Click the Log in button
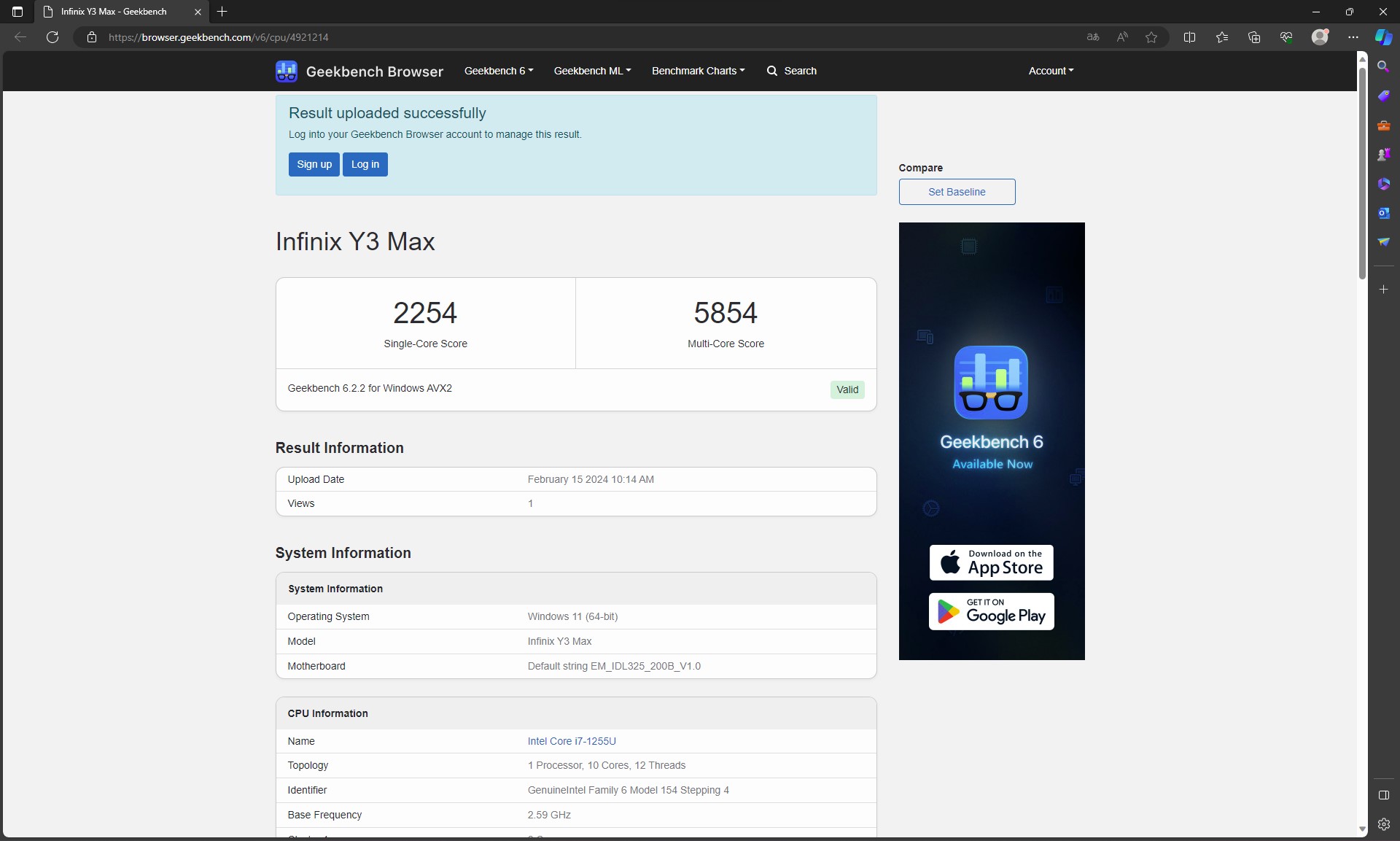The image size is (1400, 841). [365, 164]
